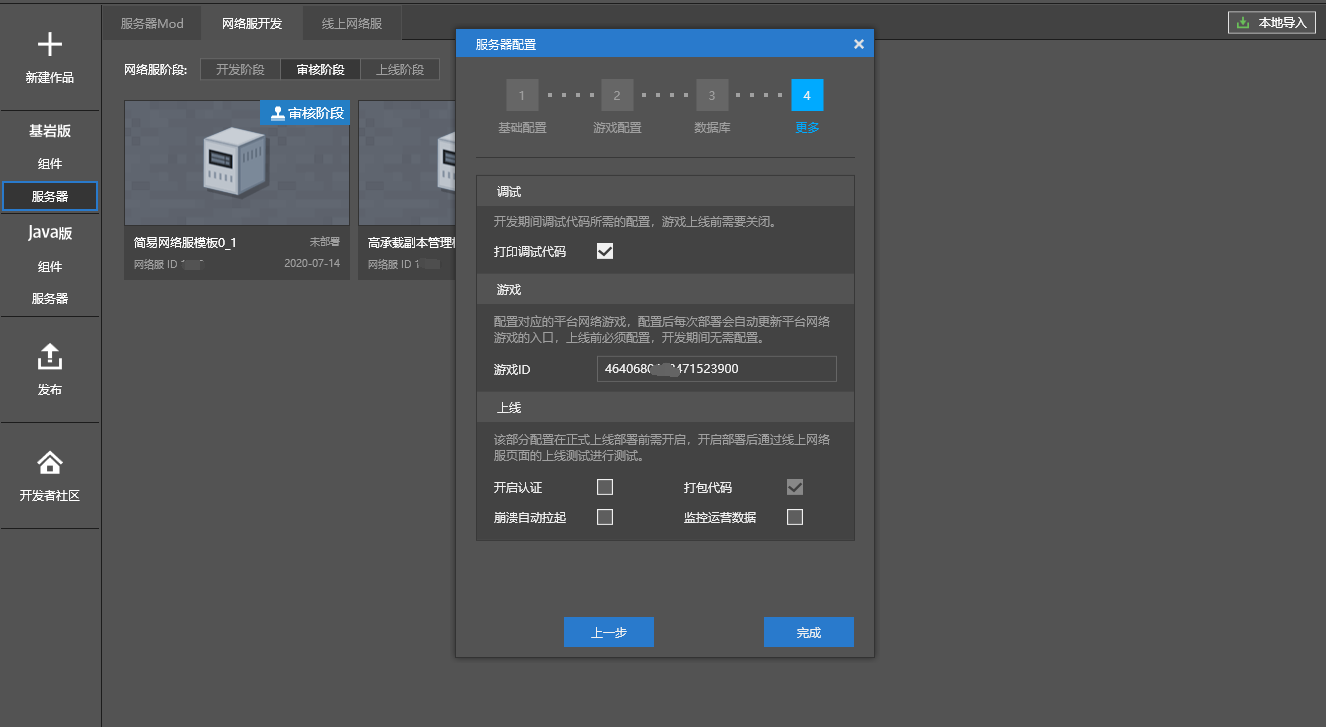Open the 简易网络服模板0_1 server thumbnail
The width and height of the screenshot is (1326, 727).
click(x=237, y=163)
